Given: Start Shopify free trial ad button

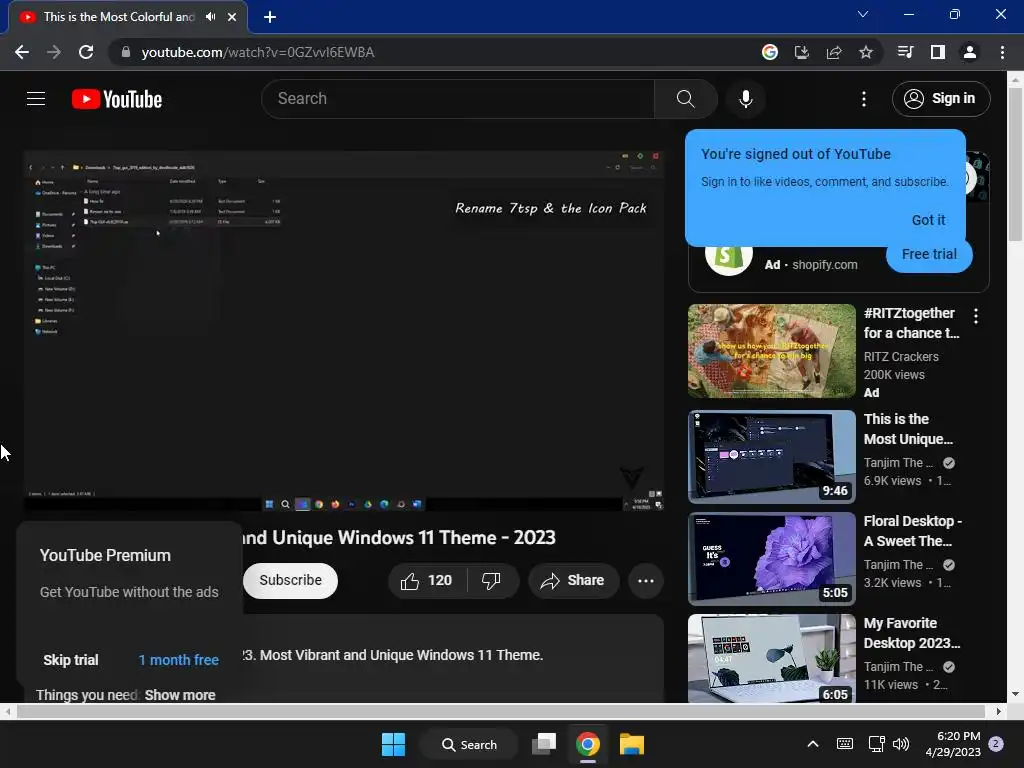Looking at the screenshot, I should point(929,255).
